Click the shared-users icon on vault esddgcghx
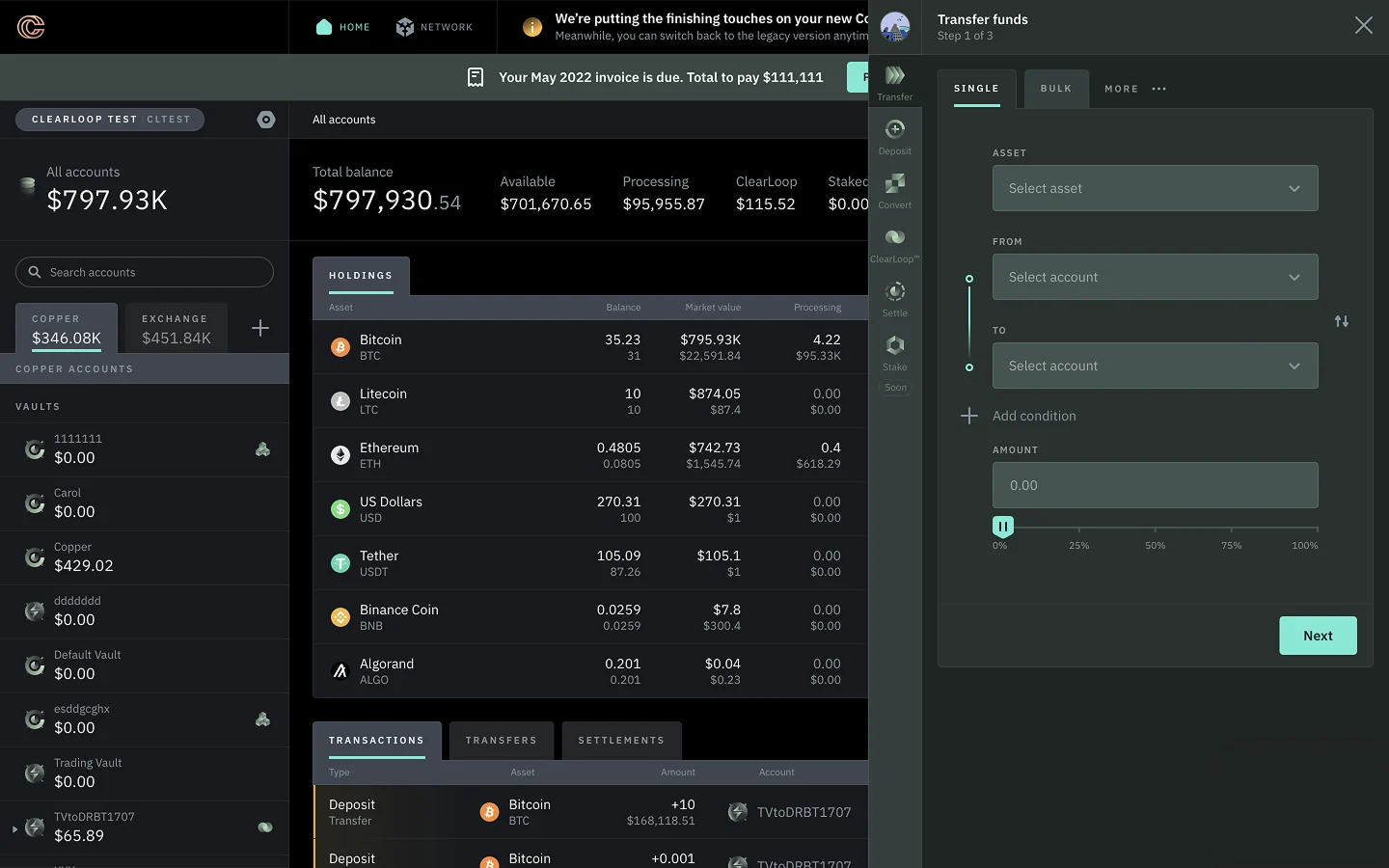The height and width of the screenshot is (868, 1389). click(x=262, y=719)
